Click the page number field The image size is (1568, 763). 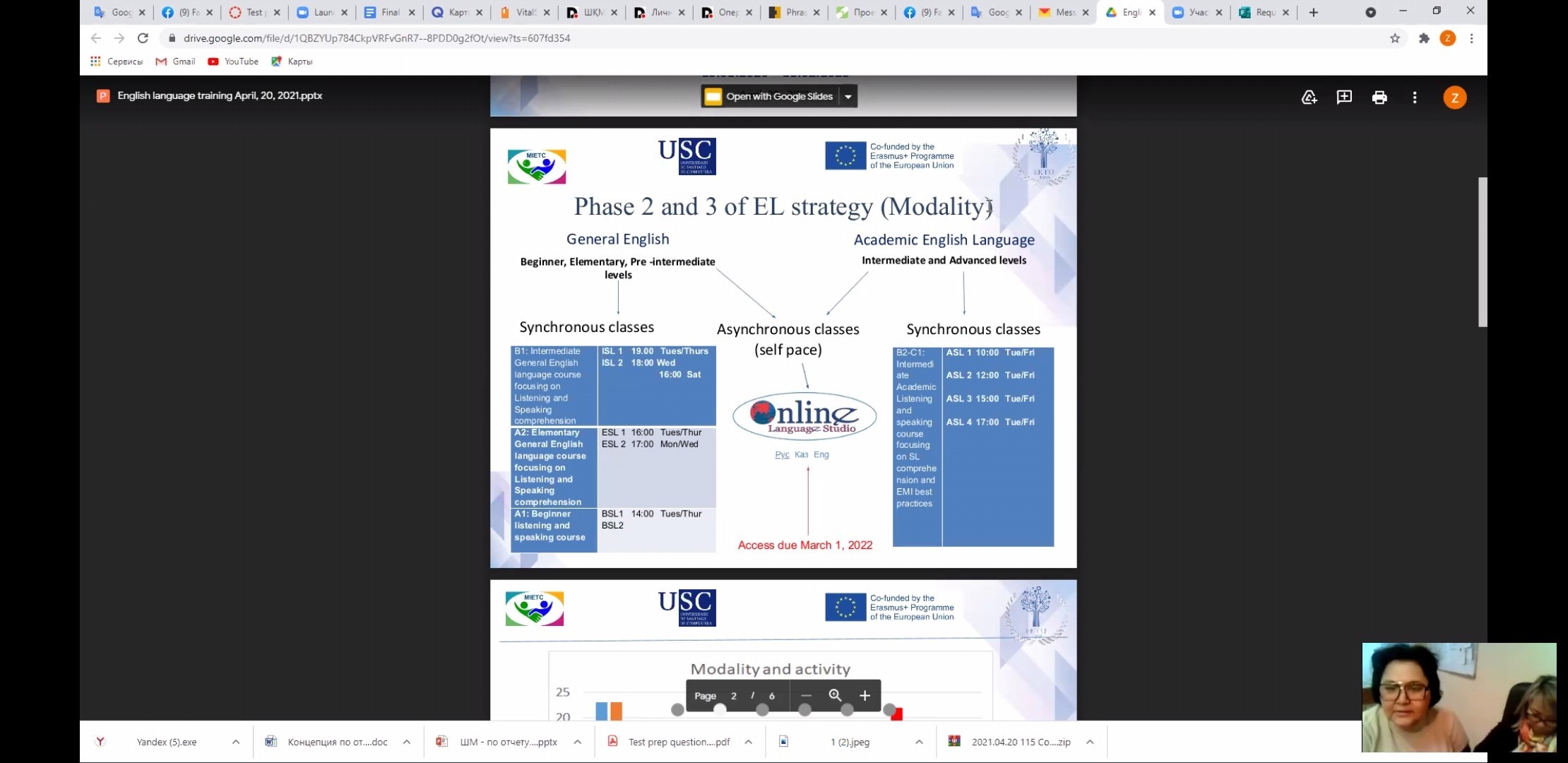click(x=734, y=696)
